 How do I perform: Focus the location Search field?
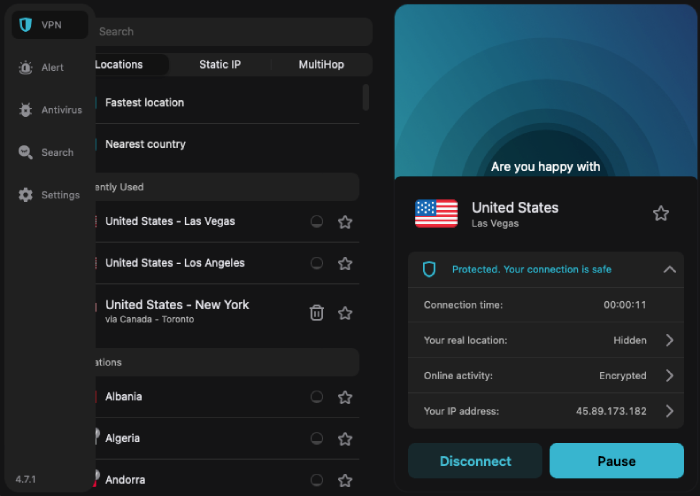click(x=233, y=32)
